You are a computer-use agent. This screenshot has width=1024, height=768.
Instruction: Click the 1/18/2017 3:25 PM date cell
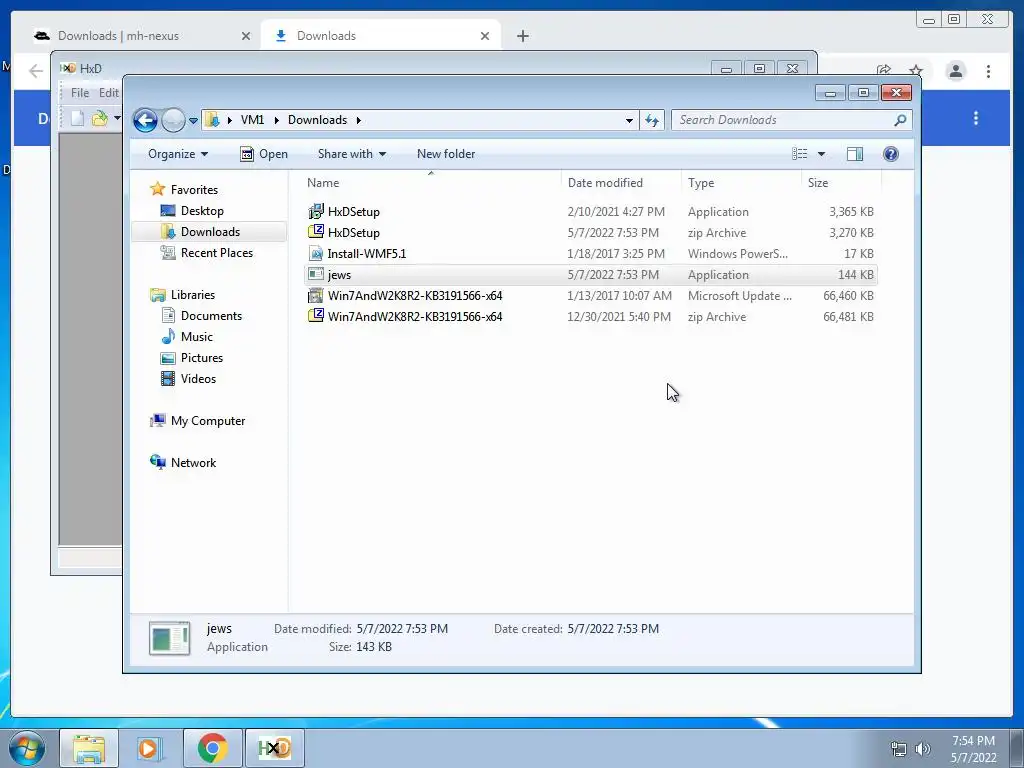(616, 254)
